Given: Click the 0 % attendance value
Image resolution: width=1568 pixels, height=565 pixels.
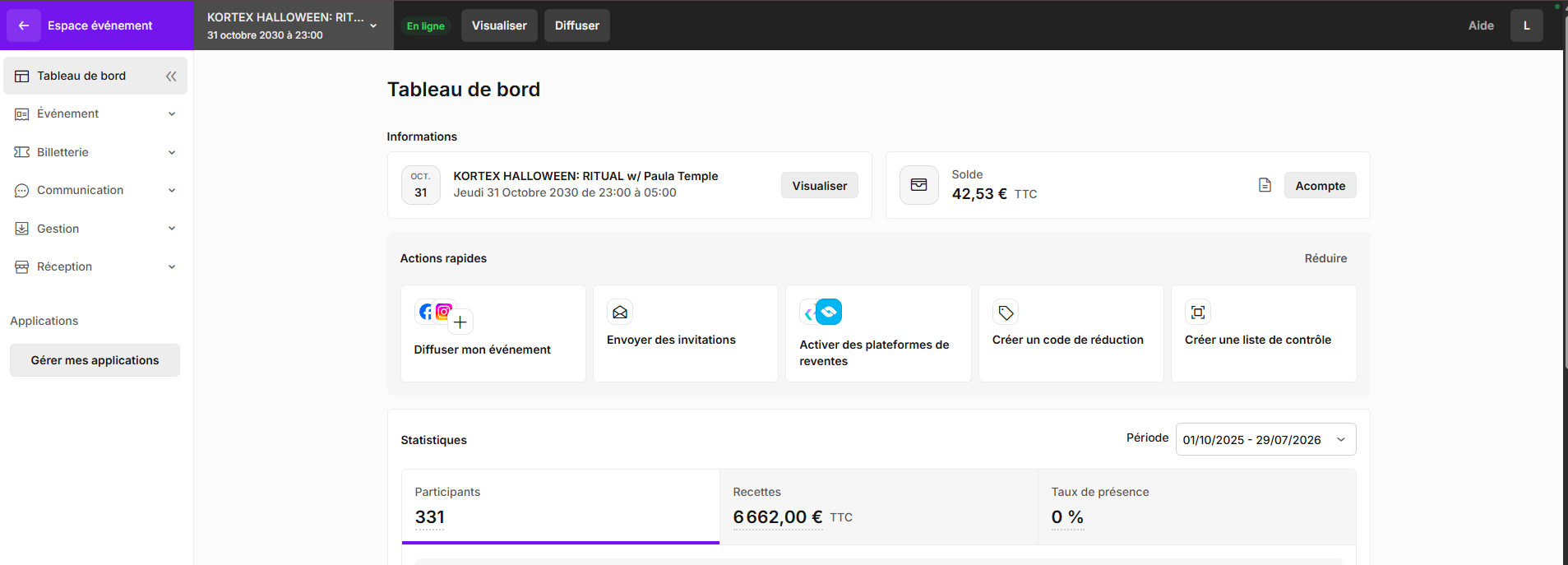Looking at the screenshot, I should pos(1067,517).
